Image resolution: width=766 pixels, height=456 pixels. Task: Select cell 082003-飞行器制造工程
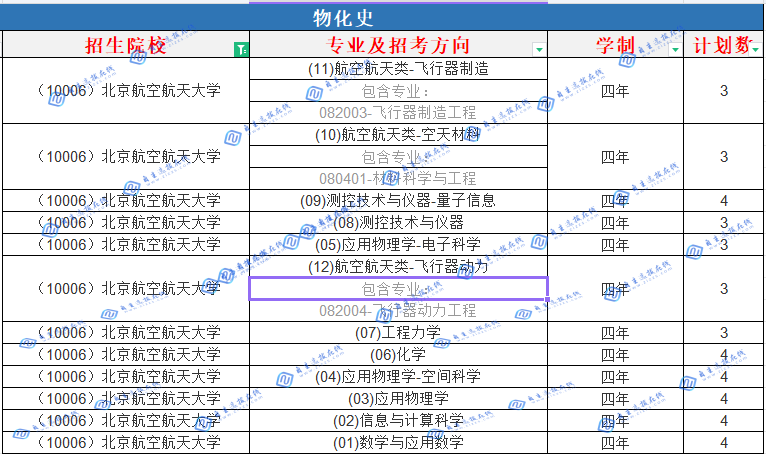398,112
